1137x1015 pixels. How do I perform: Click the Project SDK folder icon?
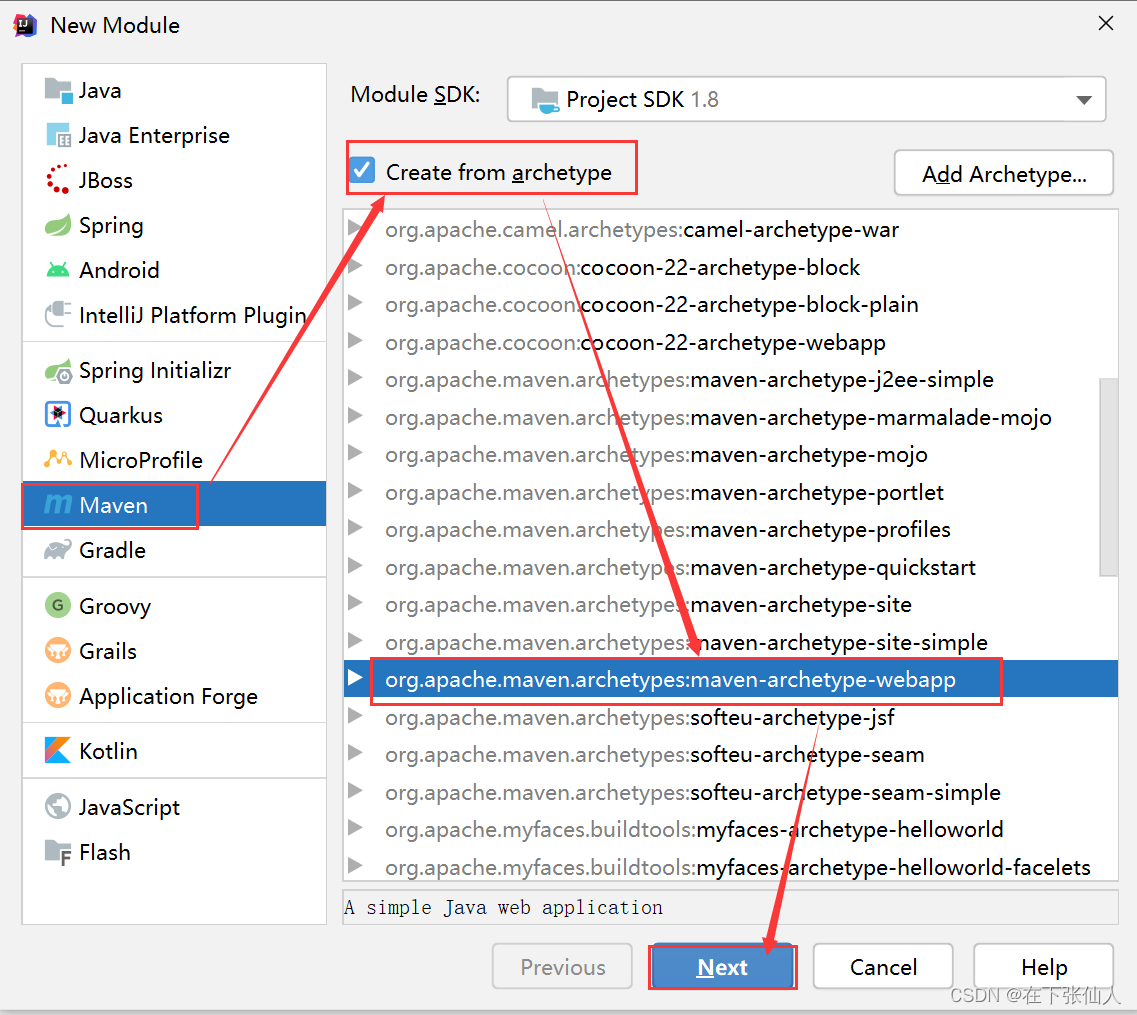(545, 100)
